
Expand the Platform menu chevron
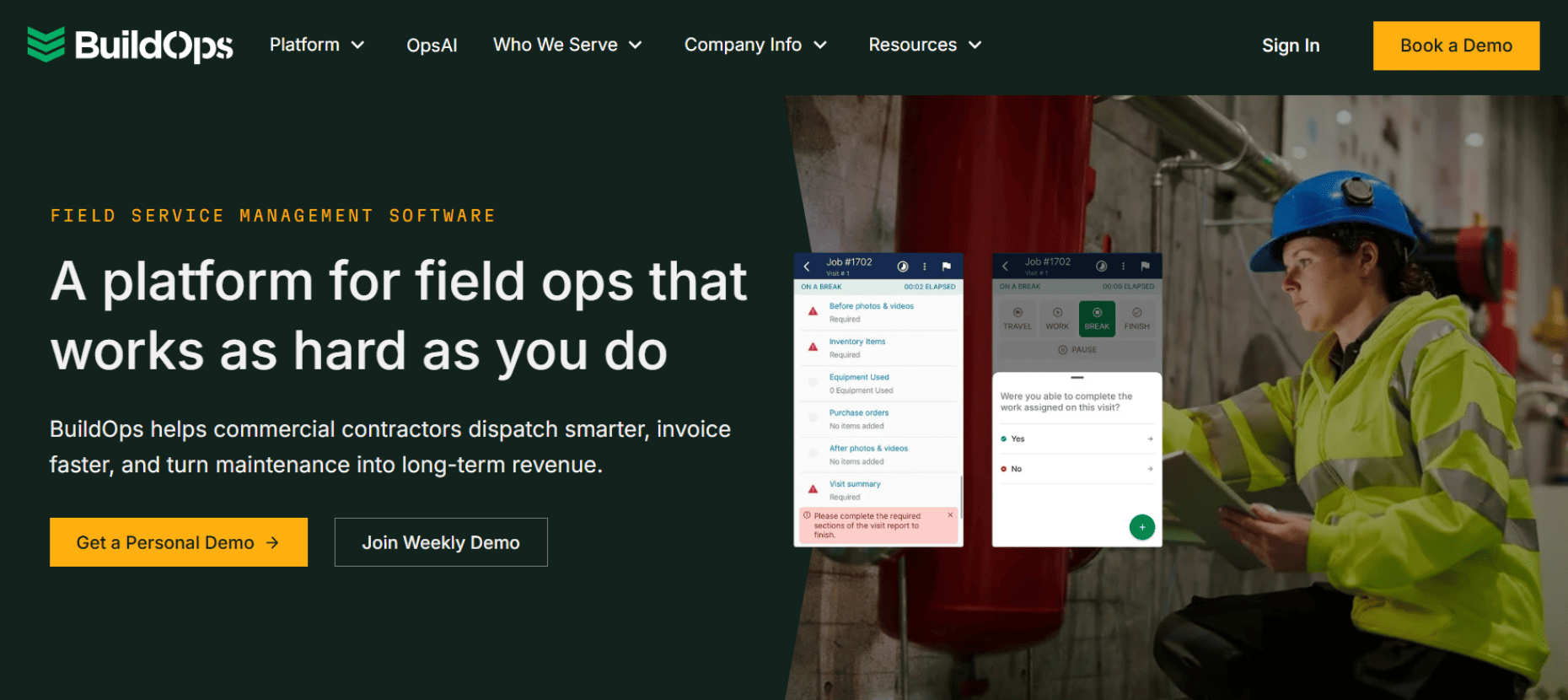(x=357, y=45)
